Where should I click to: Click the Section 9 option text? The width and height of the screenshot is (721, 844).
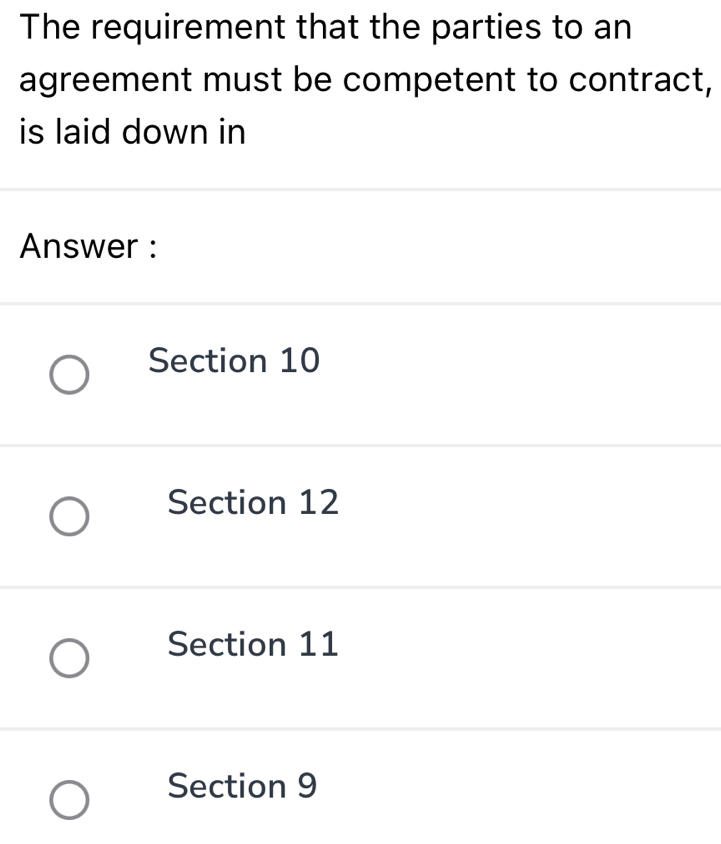click(242, 787)
